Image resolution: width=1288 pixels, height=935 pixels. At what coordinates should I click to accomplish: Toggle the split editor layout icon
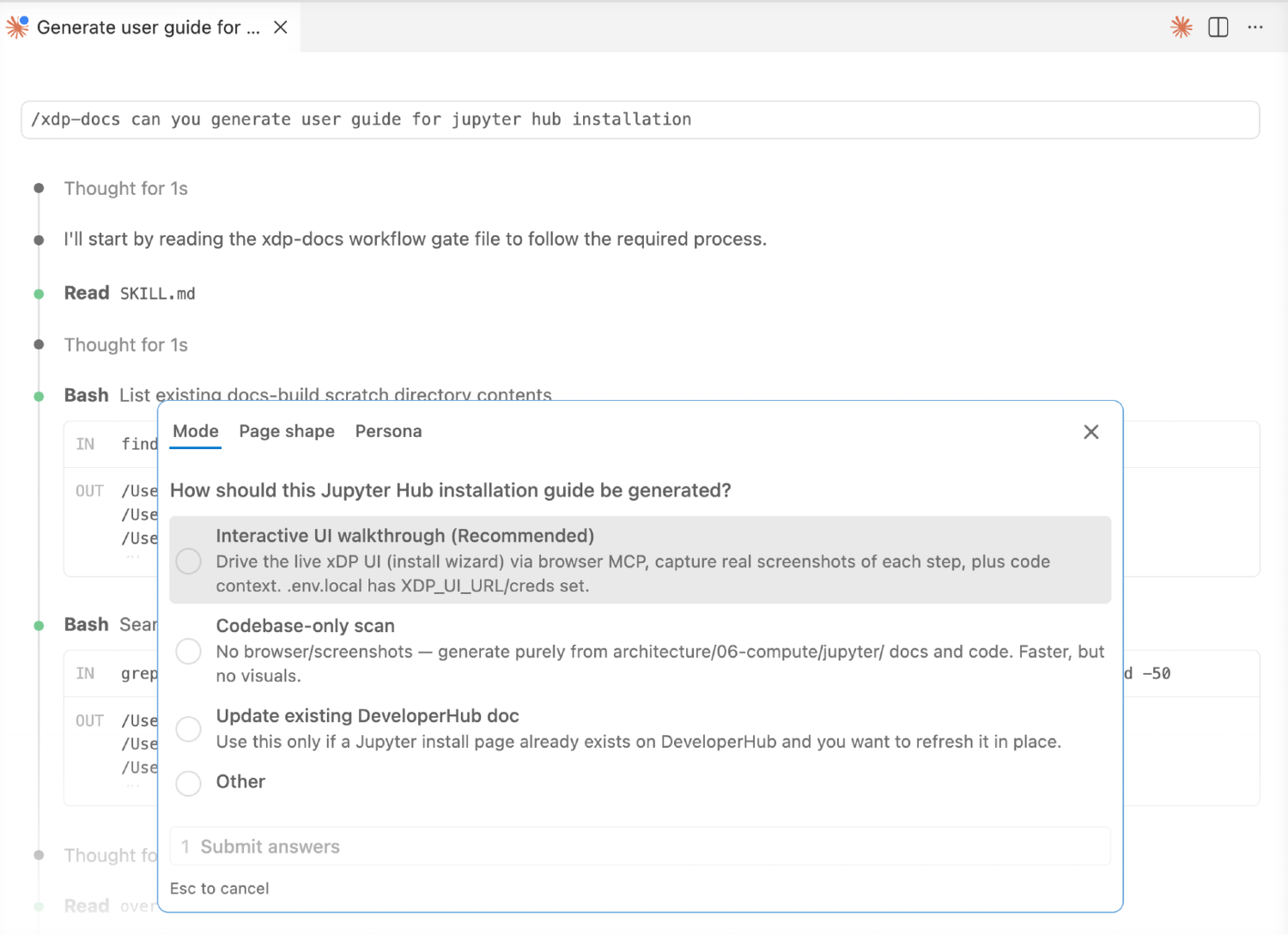coord(1218,27)
